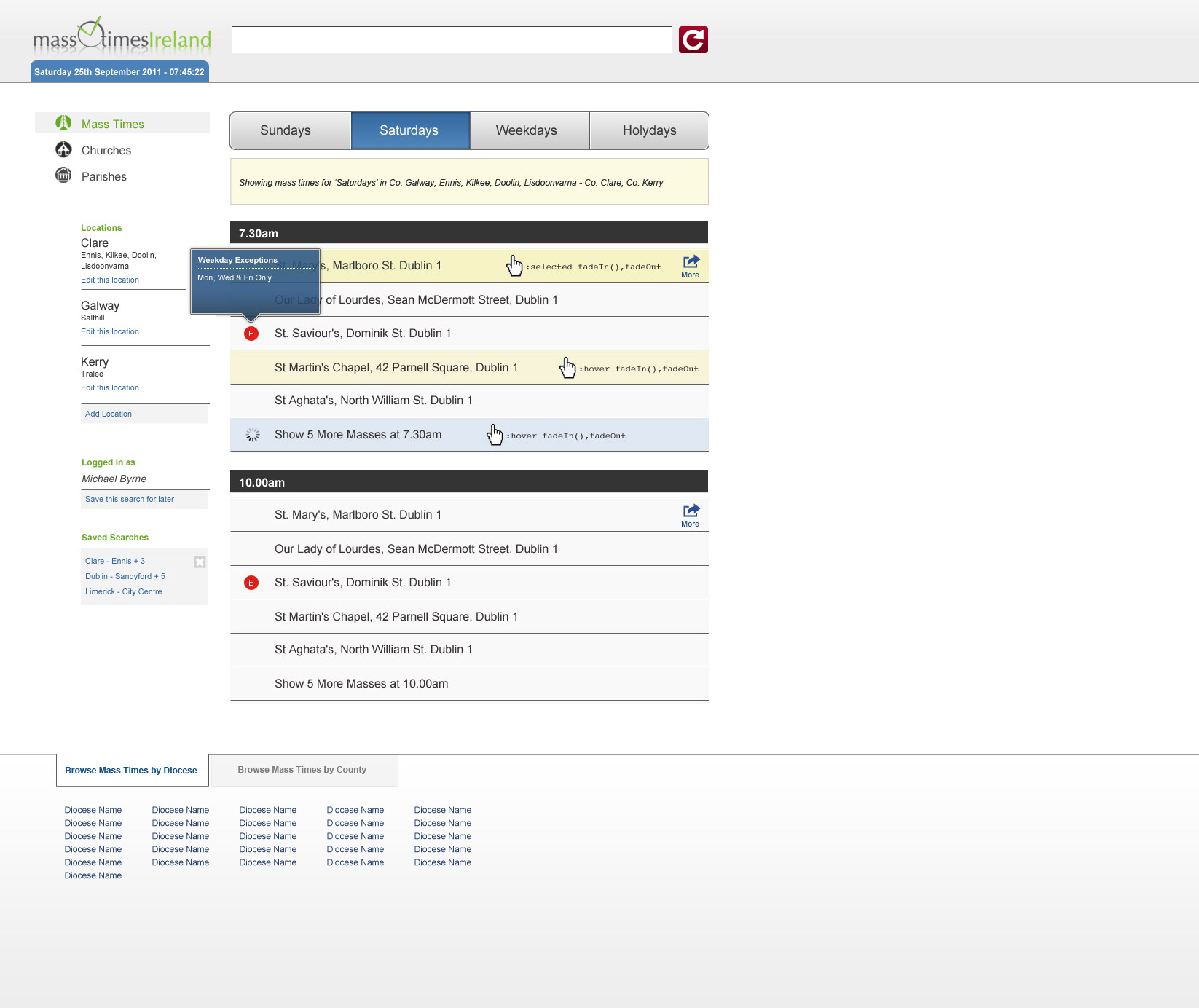Click the red refresh search button

[693, 40]
